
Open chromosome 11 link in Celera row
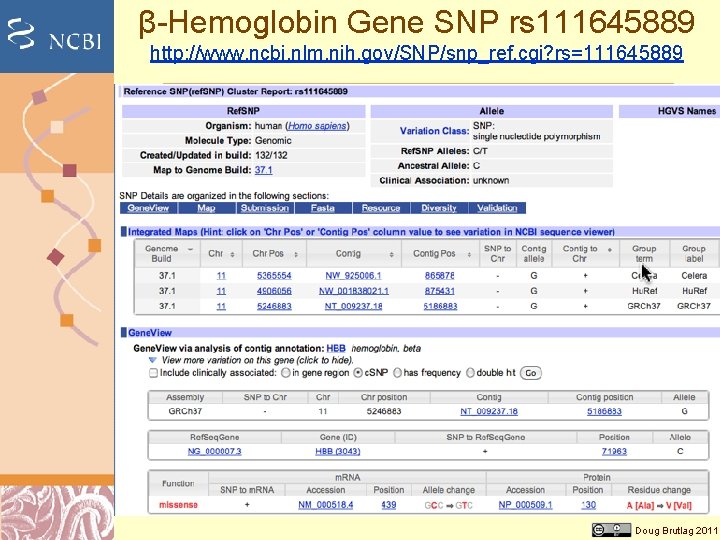tap(221, 276)
